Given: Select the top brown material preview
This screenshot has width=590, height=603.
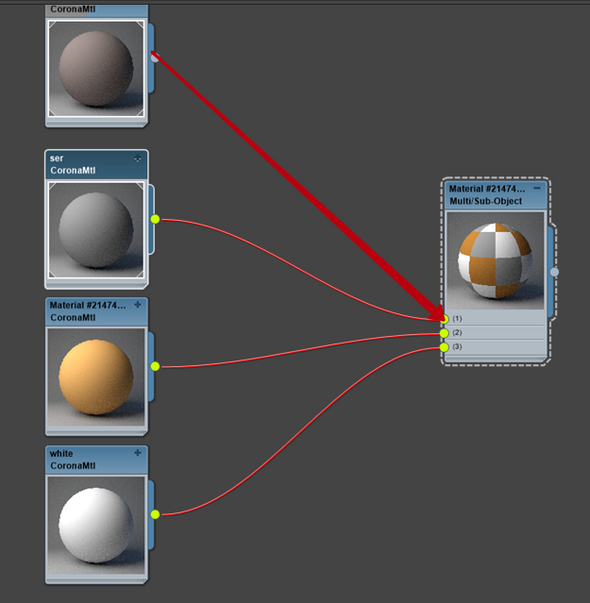Looking at the screenshot, I should click(96, 68).
